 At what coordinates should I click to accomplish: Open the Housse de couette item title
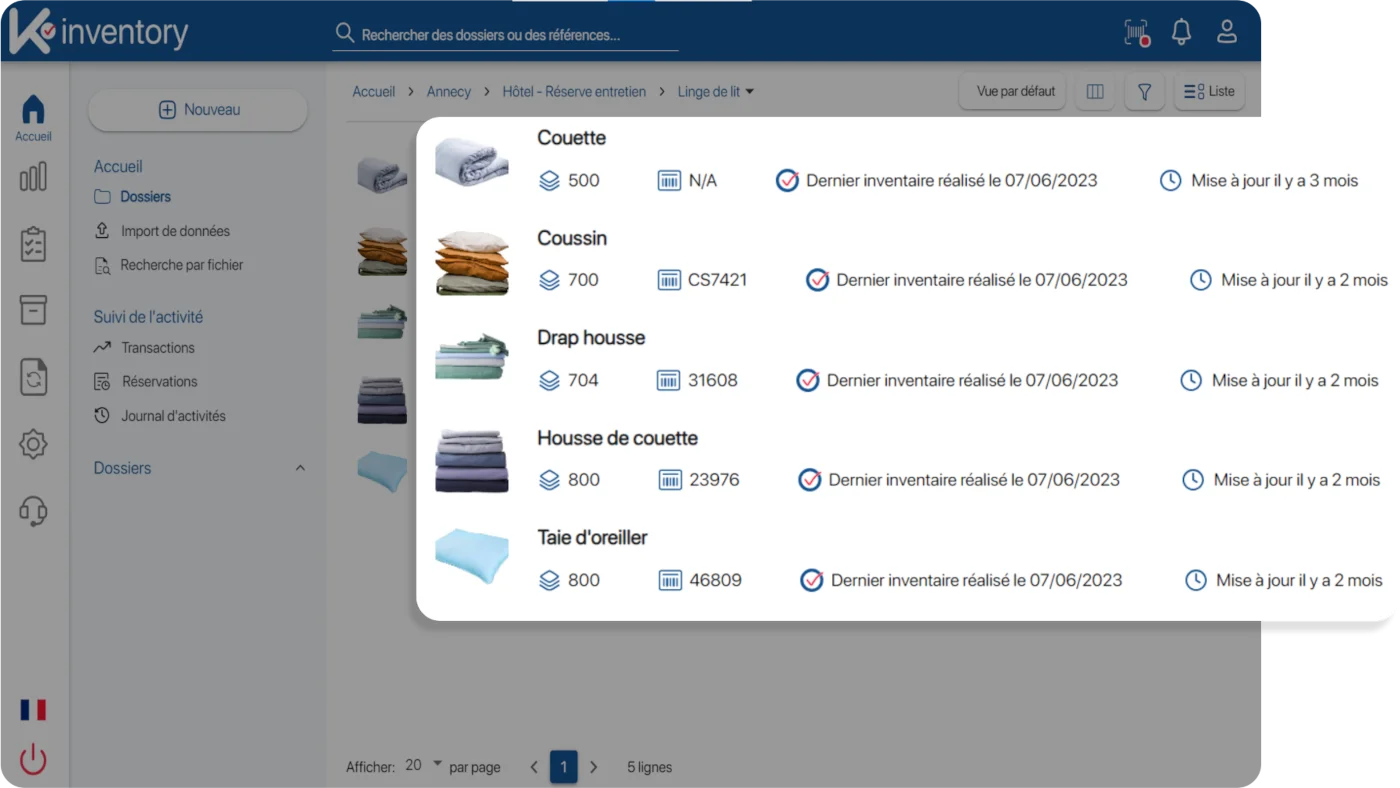(617, 438)
